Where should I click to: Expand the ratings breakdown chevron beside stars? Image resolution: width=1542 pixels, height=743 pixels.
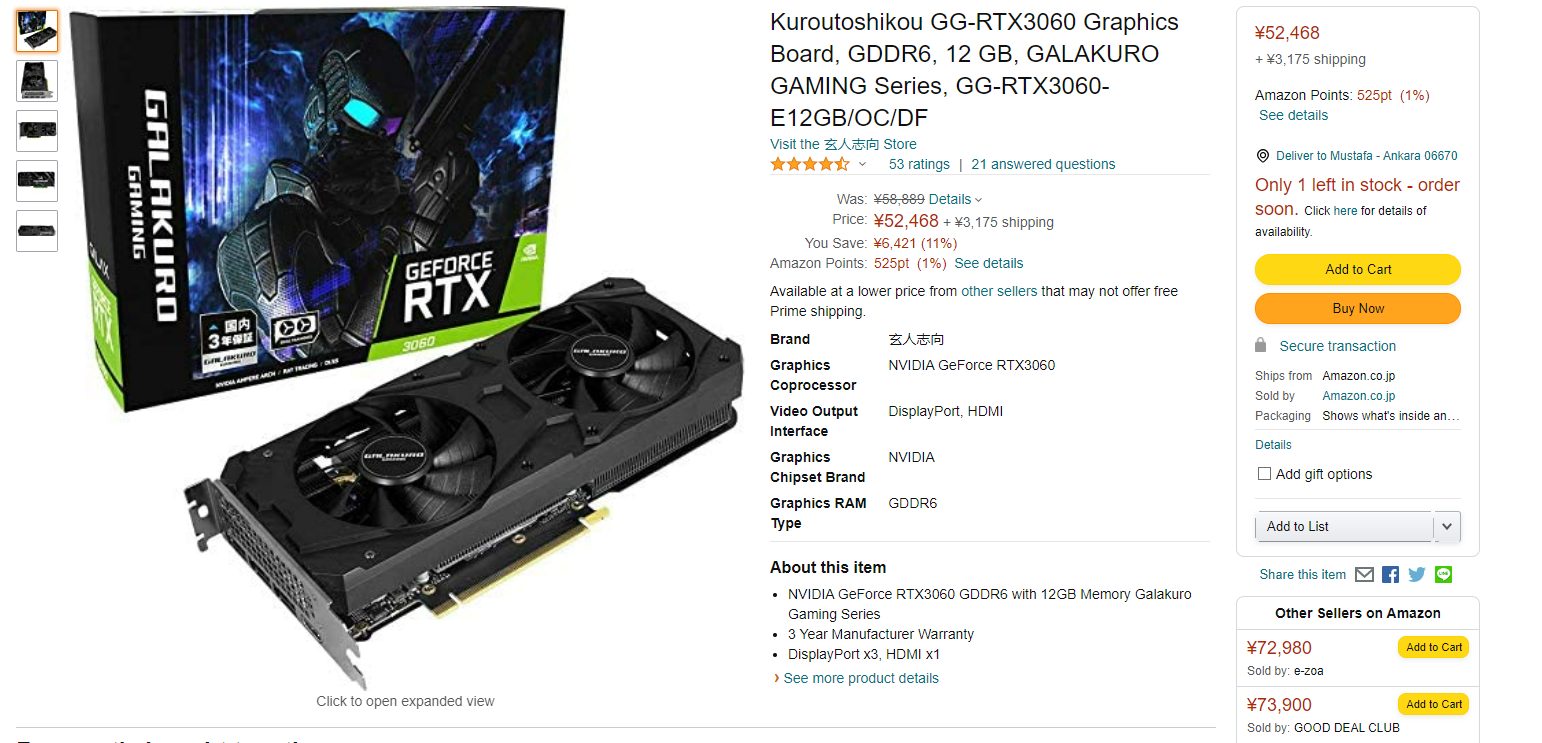(862, 164)
